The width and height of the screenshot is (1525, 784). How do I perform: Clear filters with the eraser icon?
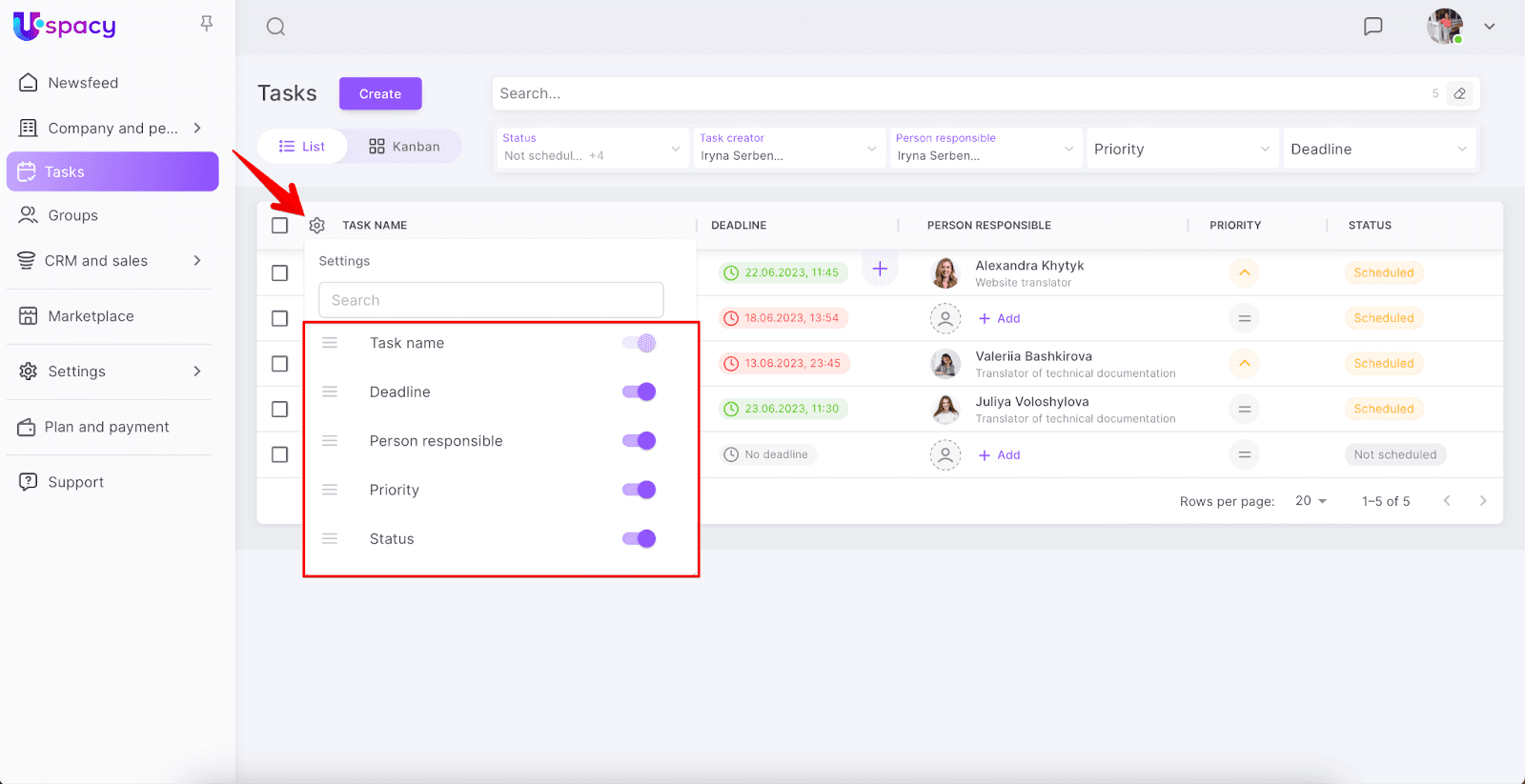[1459, 93]
